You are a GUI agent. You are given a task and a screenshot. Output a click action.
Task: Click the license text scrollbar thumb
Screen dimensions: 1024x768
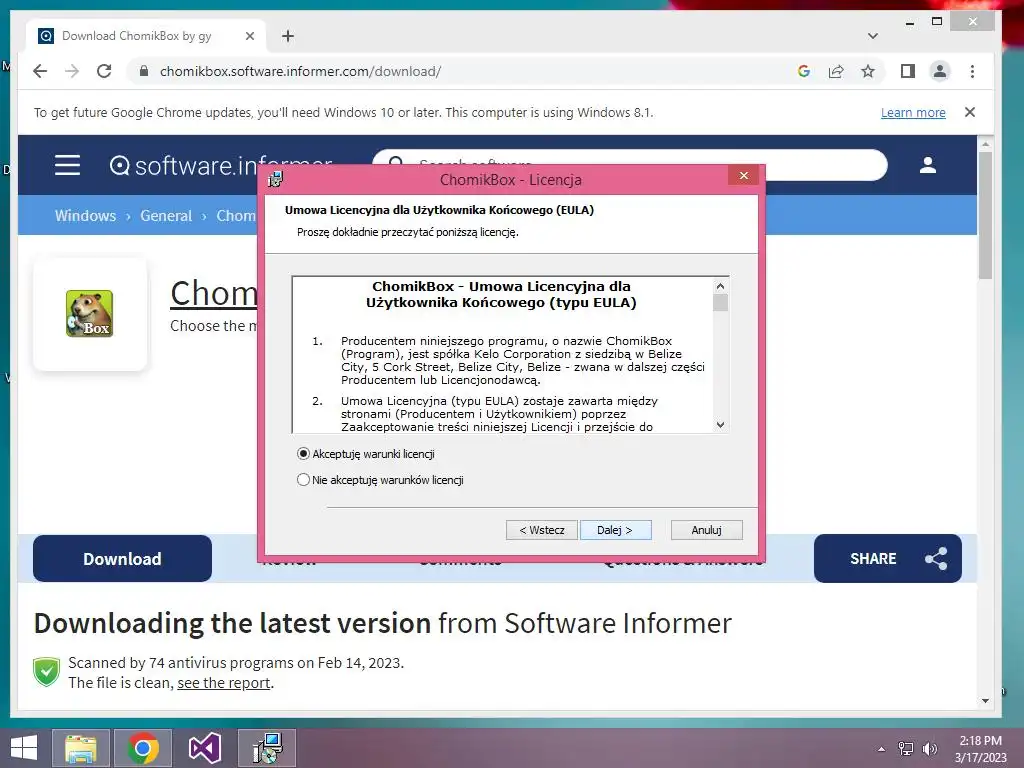(720, 303)
